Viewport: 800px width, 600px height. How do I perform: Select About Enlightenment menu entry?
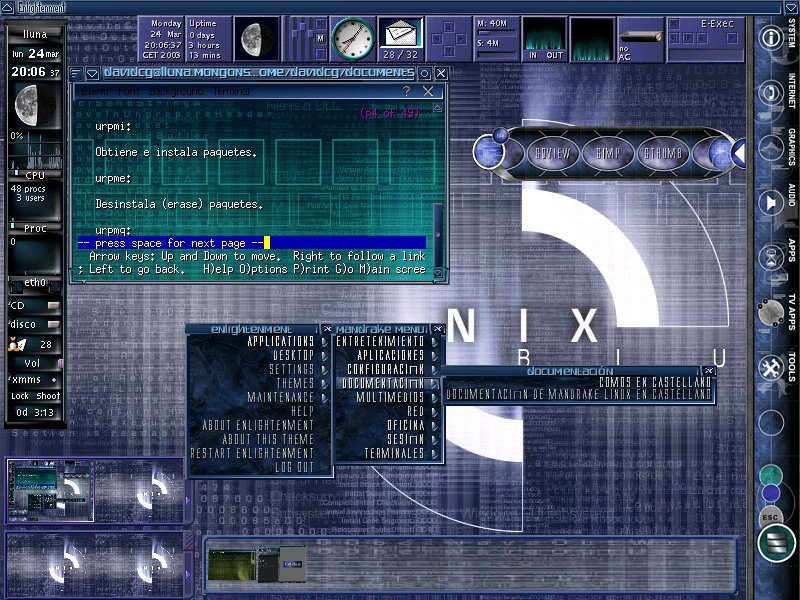pyautogui.click(x=260, y=425)
